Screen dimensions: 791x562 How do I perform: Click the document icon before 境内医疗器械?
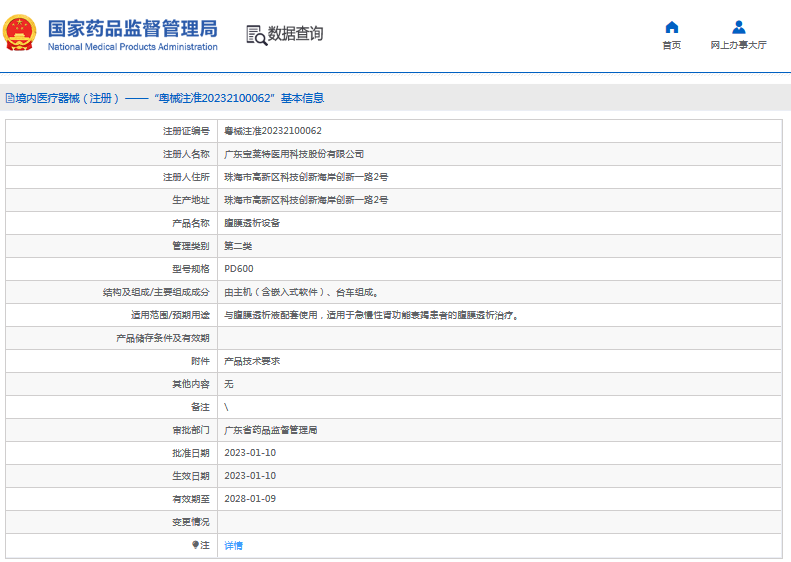click(10, 98)
